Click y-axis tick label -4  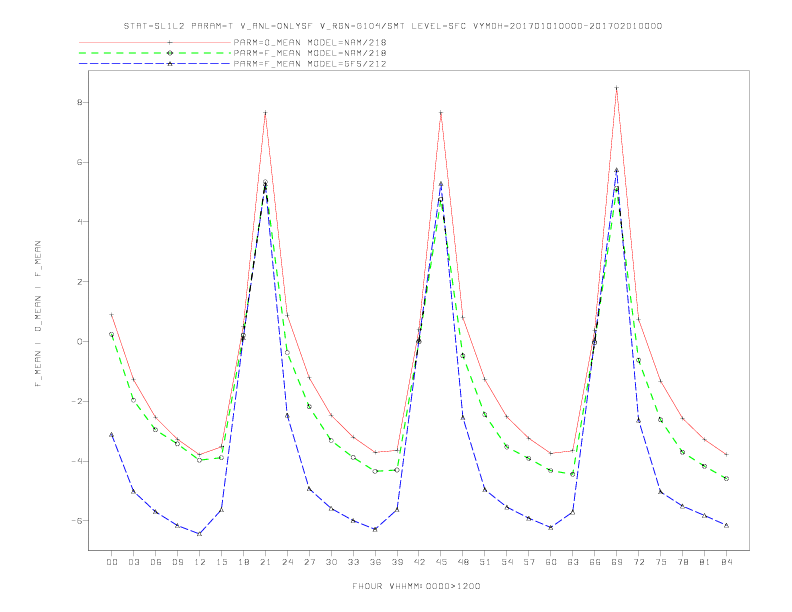(77, 461)
